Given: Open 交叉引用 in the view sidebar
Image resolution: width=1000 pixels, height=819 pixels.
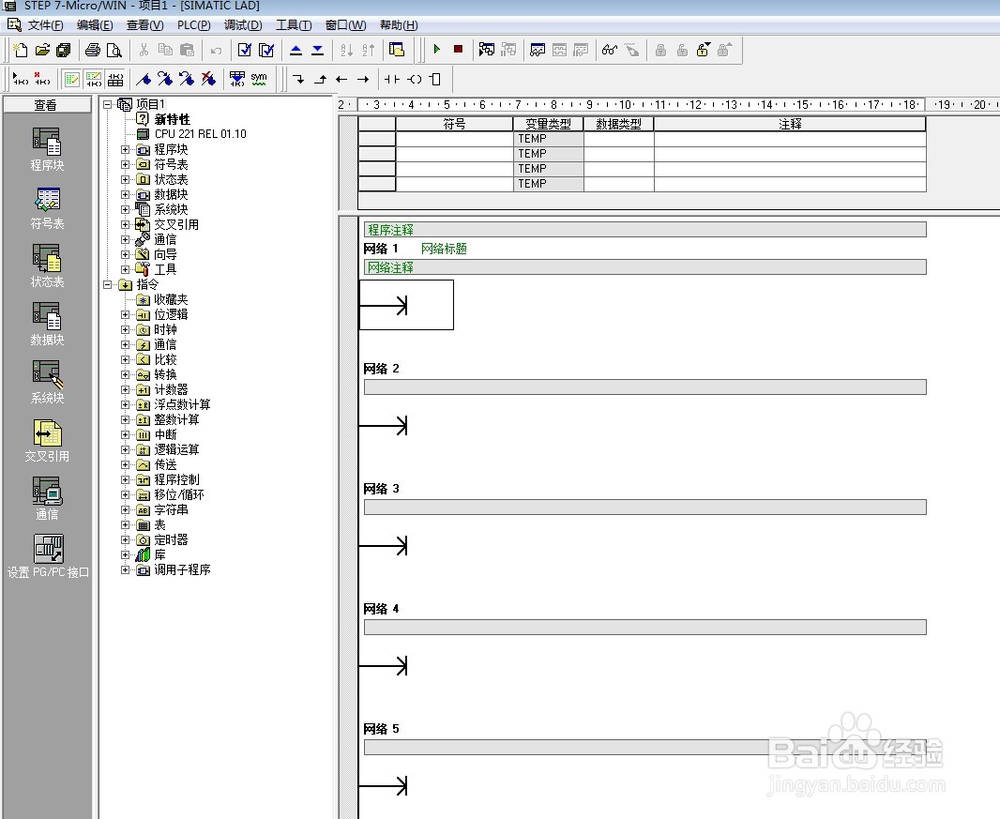Looking at the screenshot, I should [47, 441].
